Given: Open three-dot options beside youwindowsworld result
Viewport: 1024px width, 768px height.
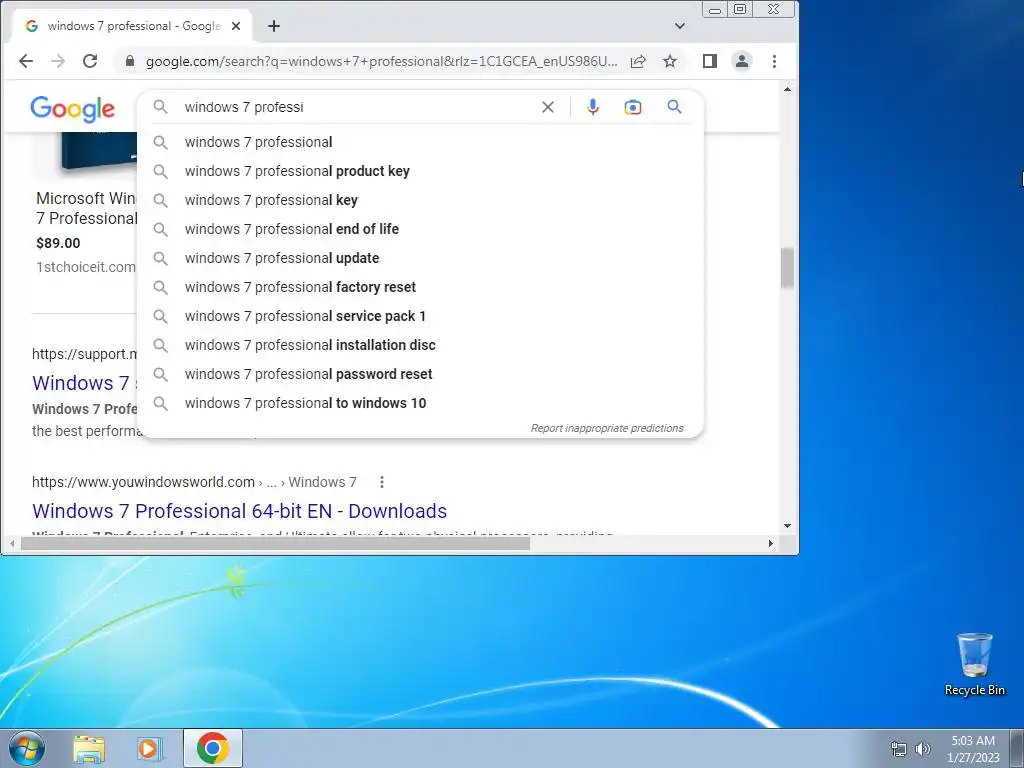Looking at the screenshot, I should 382,482.
